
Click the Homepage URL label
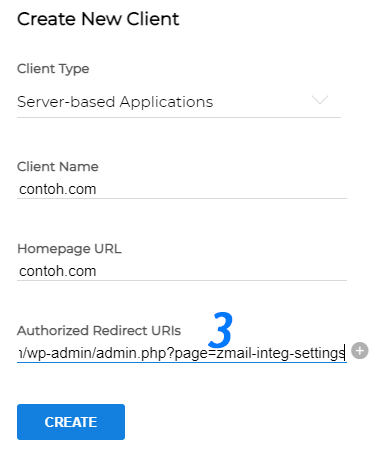[69, 249]
